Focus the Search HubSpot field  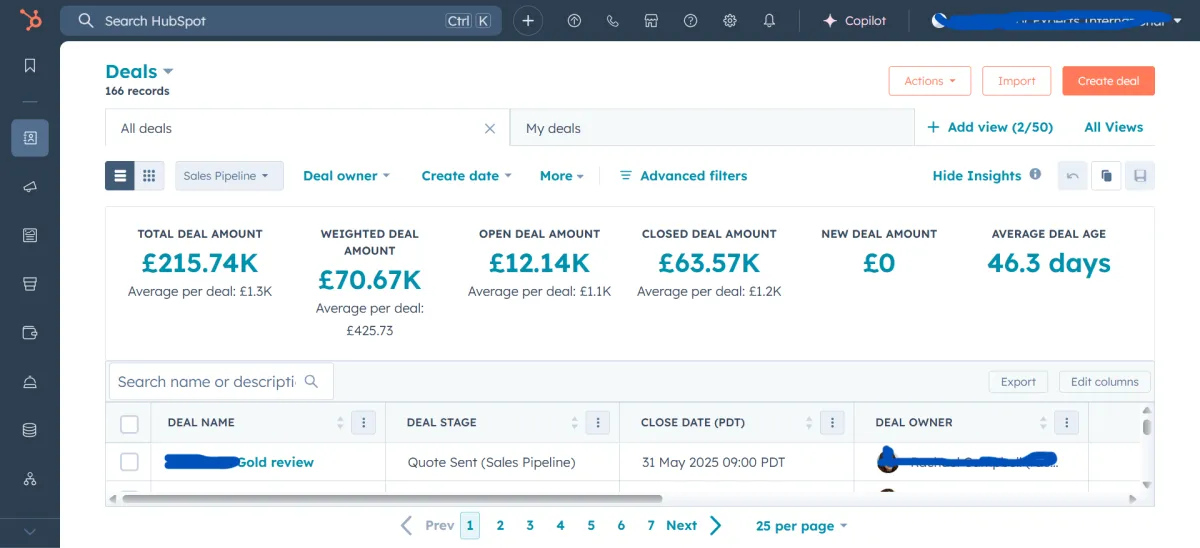[x=281, y=20]
